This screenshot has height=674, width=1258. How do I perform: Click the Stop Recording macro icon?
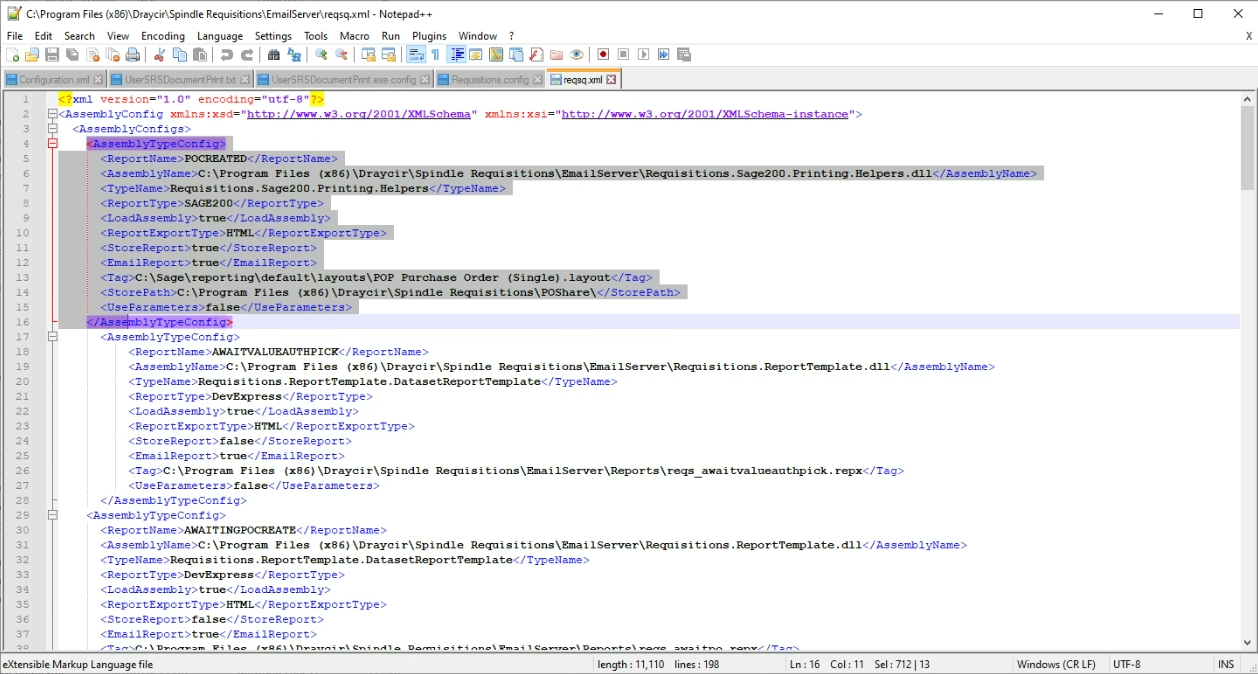coord(623,54)
